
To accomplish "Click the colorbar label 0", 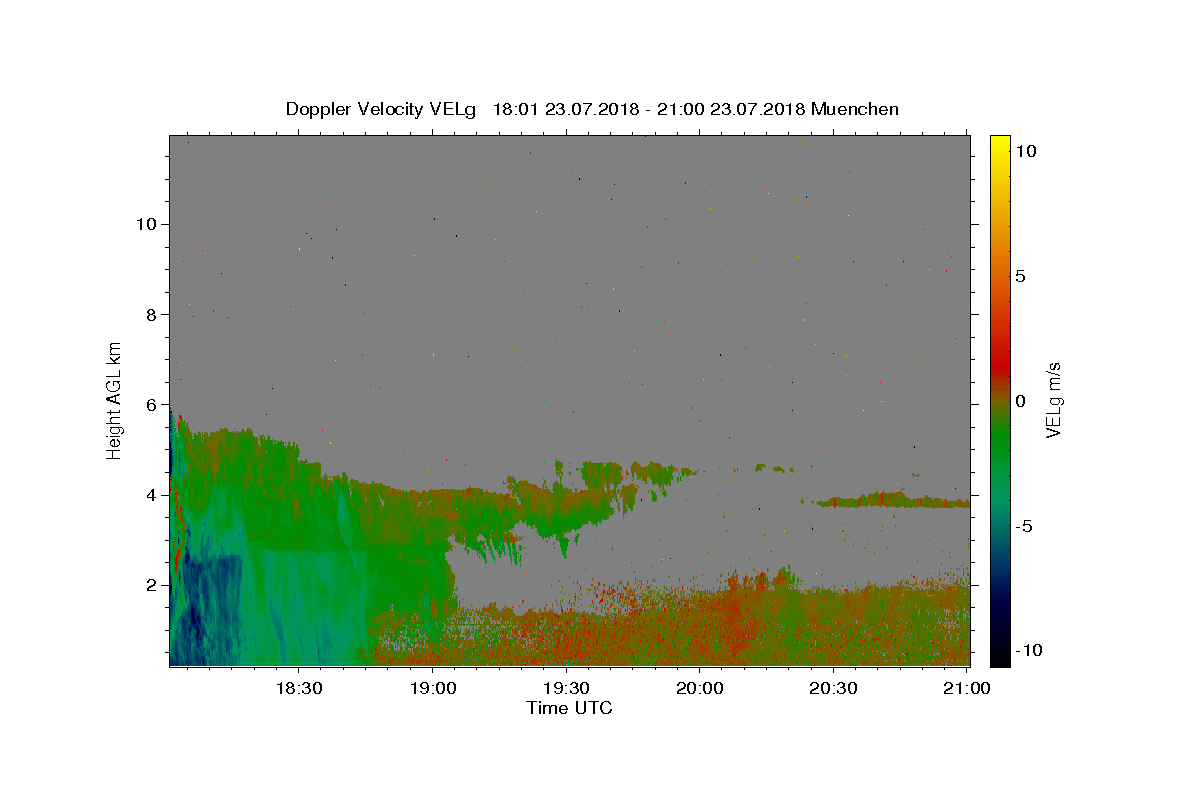I will click(x=1020, y=401).
